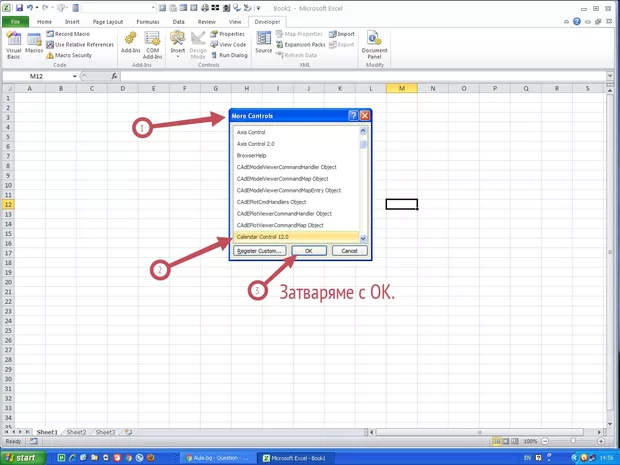Click Record Macro
Viewport: 620px width, 465px height.
click(76, 34)
